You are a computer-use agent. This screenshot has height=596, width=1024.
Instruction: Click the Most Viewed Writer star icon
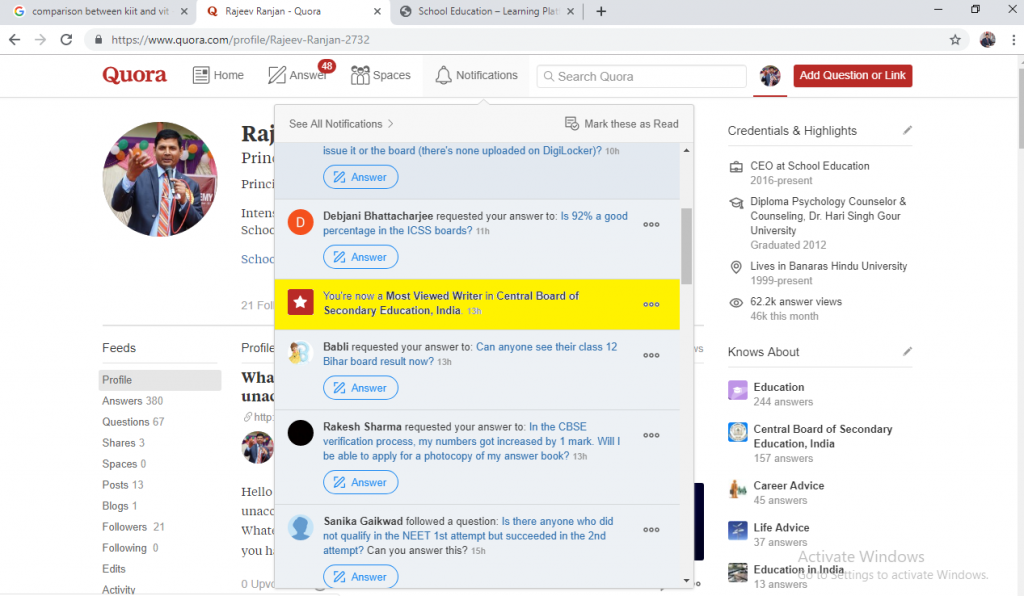point(300,302)
